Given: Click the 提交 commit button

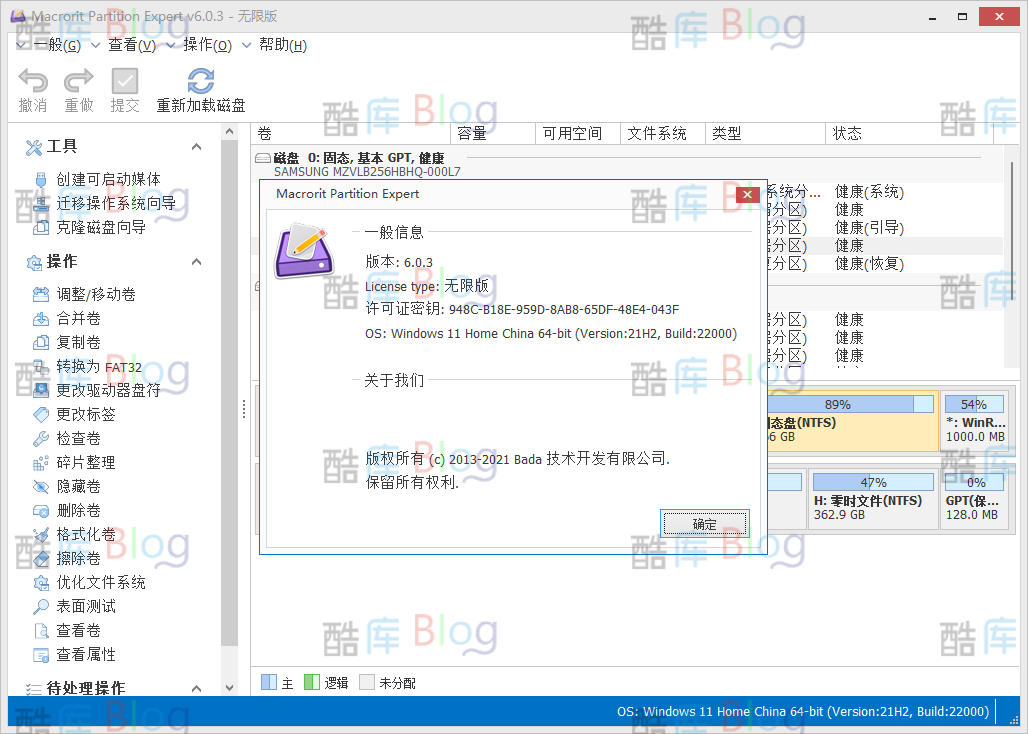Looking at the screenshot, I should pos(124,89).
